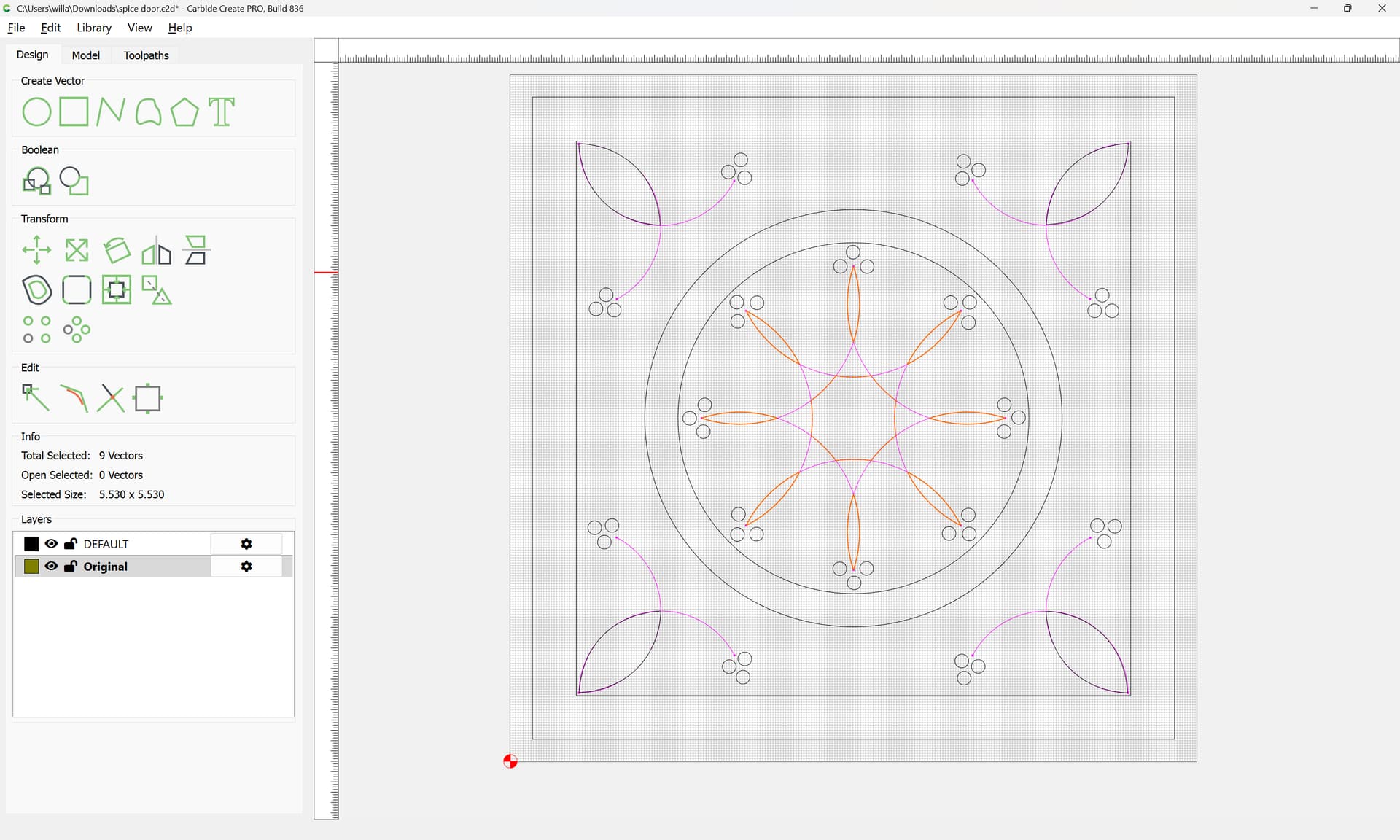Screen dimensions: 1400x840
Task: Click the Boolean union icon
Action: click(36, 181)
